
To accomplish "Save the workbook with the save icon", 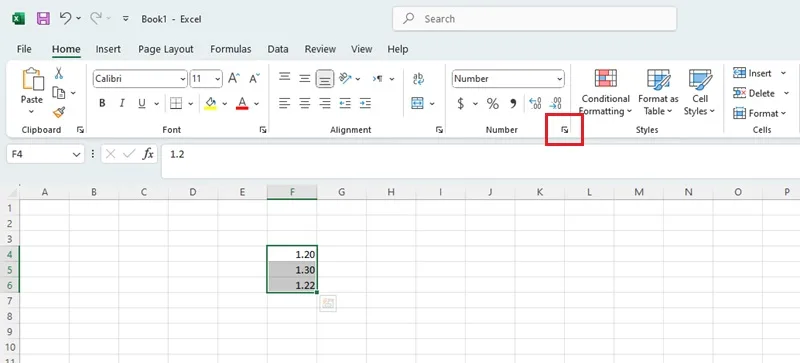I will pyautogui.click(x=43, y=19).
